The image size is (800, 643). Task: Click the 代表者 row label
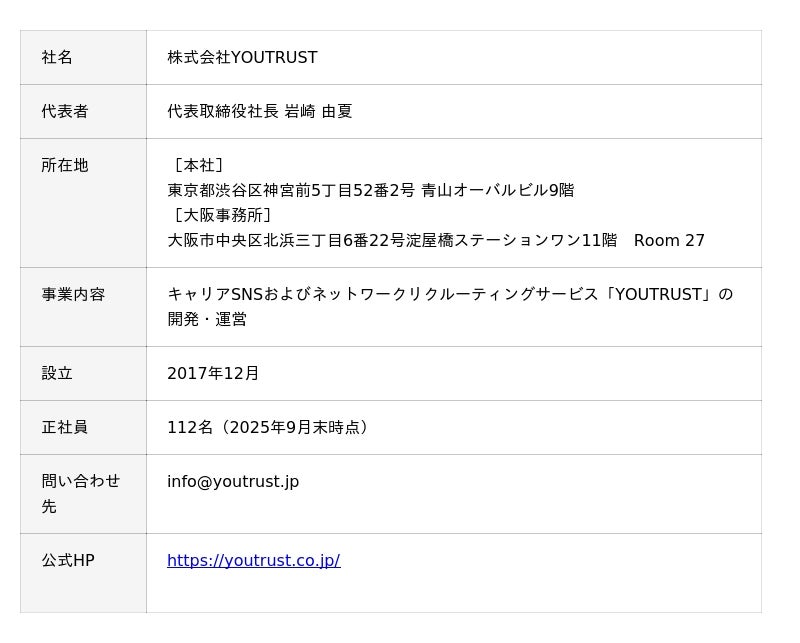point(65,112)
